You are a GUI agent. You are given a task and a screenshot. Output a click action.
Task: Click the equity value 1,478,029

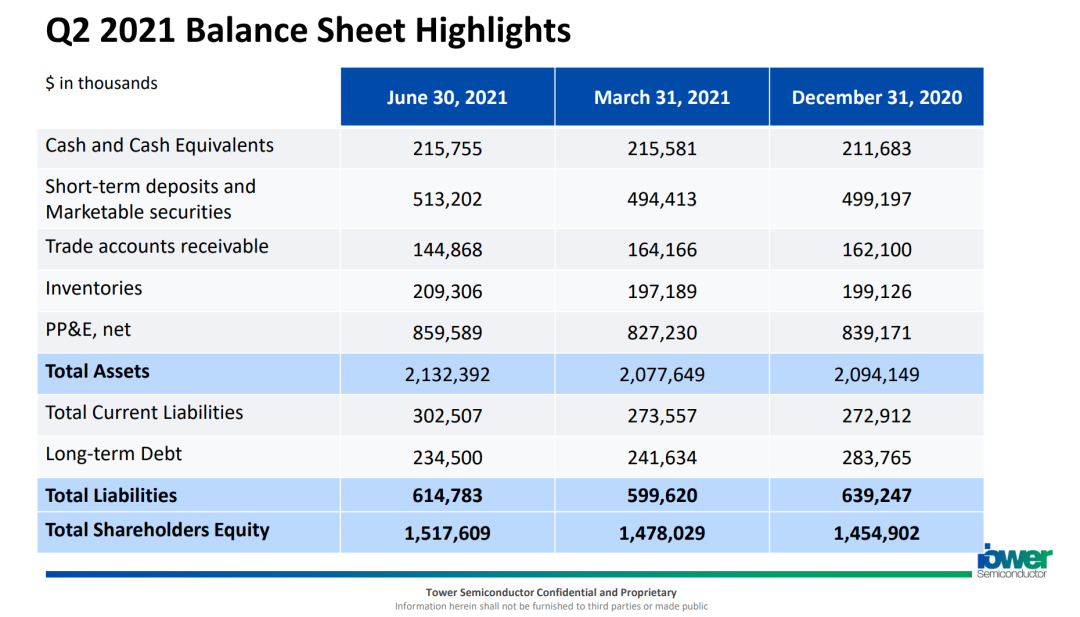pos(662,533)
